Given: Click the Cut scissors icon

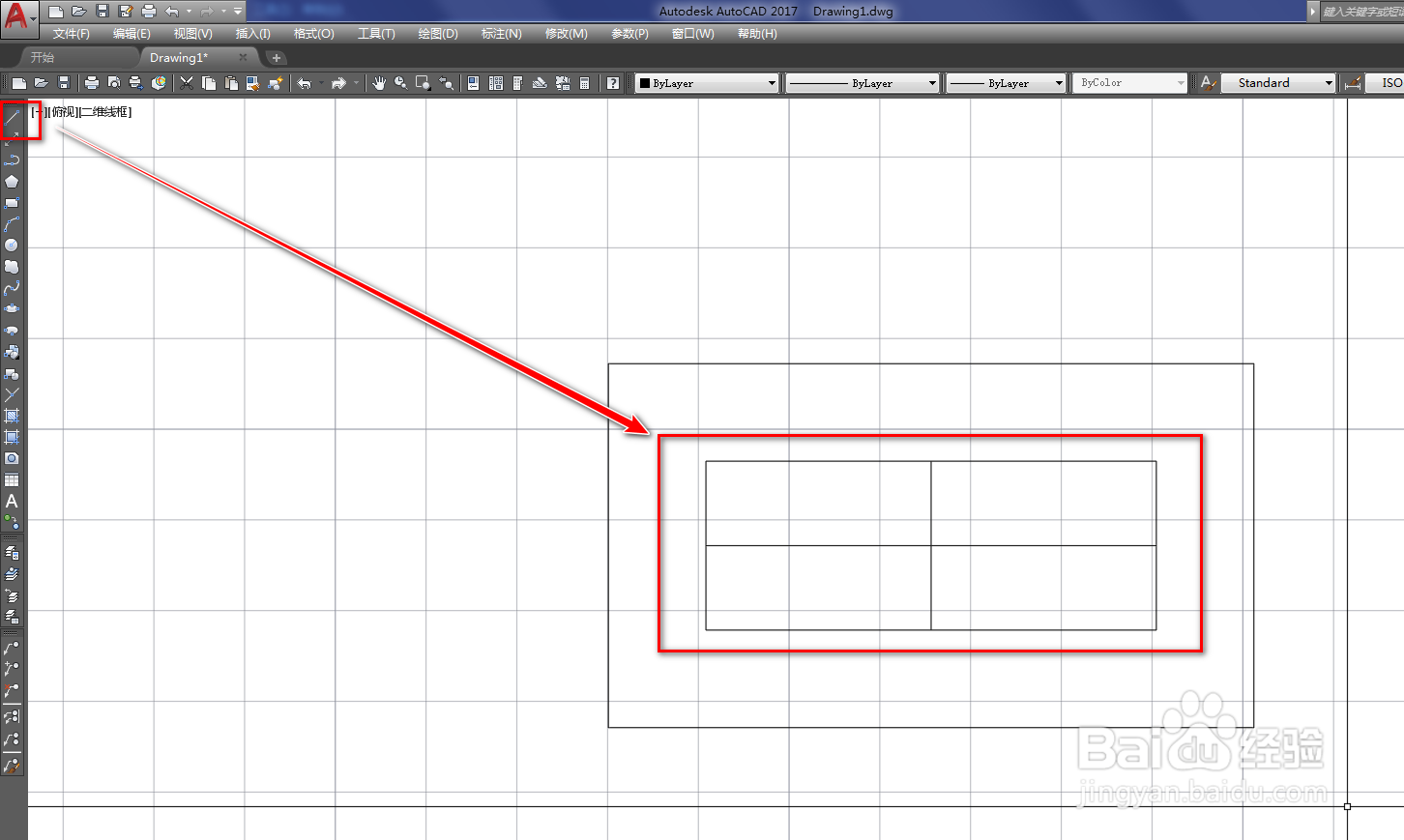Looking at the screenshot, I should coord(187,83).
